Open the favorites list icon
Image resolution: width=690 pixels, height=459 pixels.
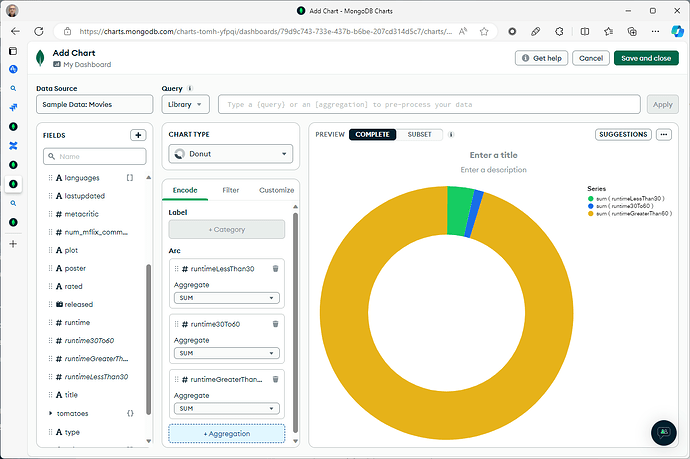(608, 31)
